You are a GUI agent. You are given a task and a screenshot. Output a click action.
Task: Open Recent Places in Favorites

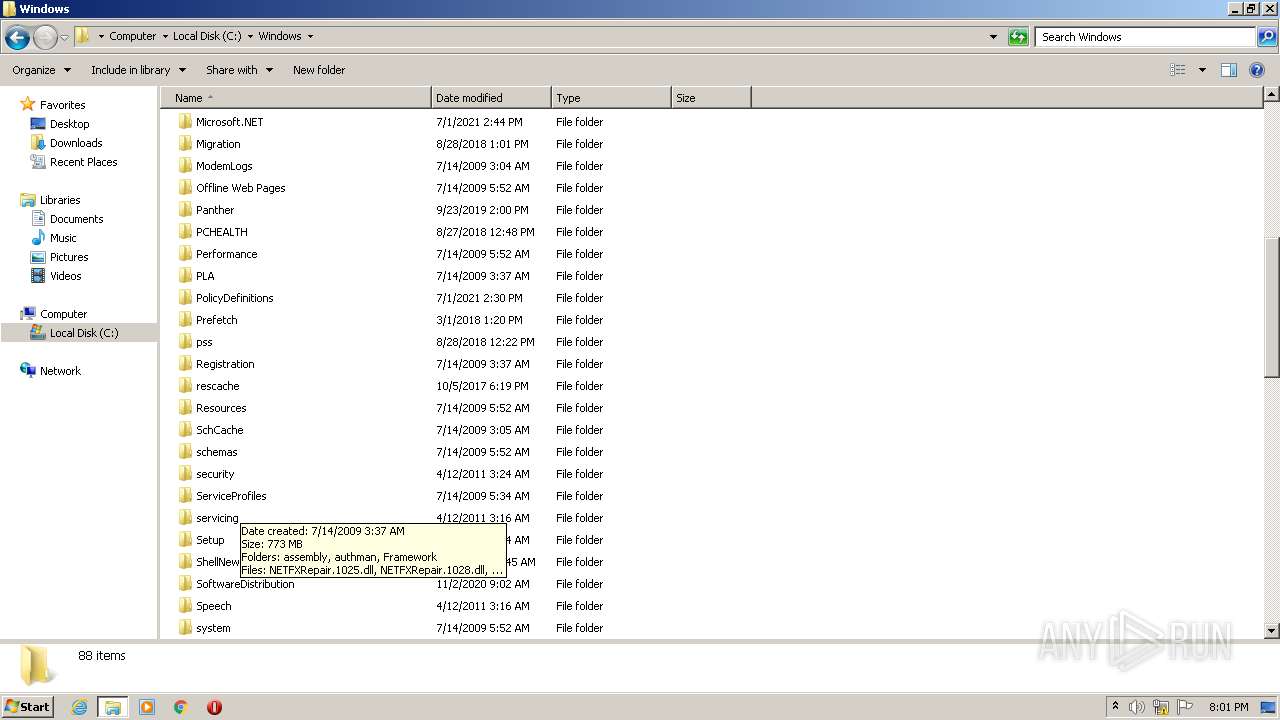click(83, 162)
